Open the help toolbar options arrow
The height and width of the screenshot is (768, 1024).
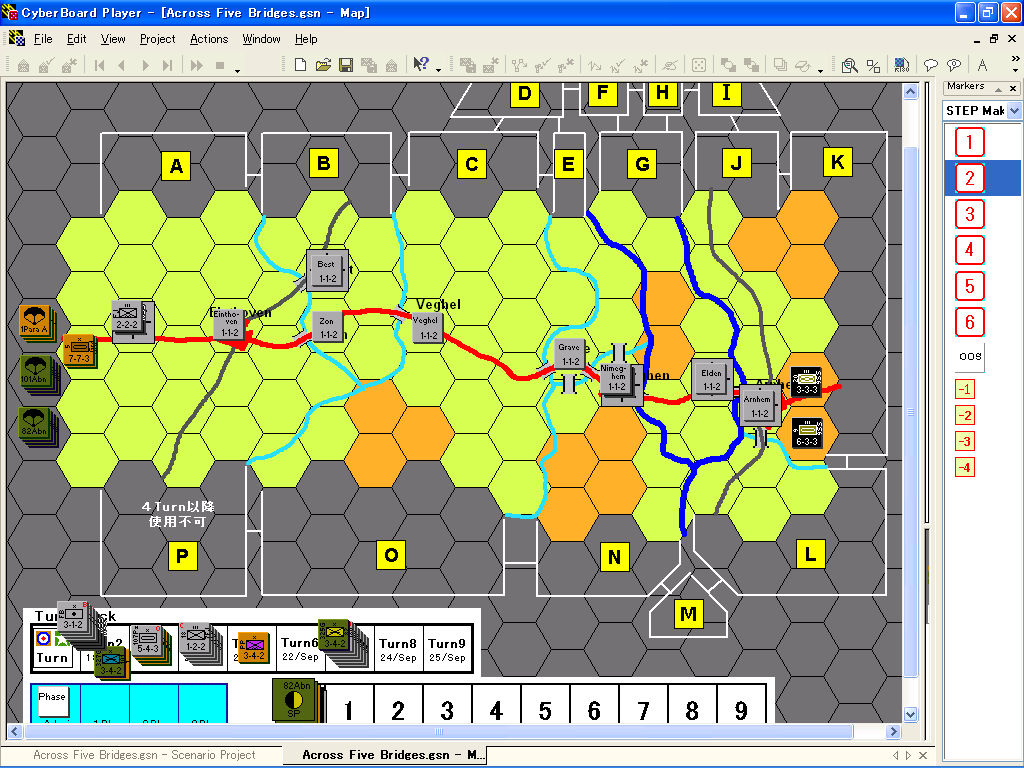(x=438, y=70)
